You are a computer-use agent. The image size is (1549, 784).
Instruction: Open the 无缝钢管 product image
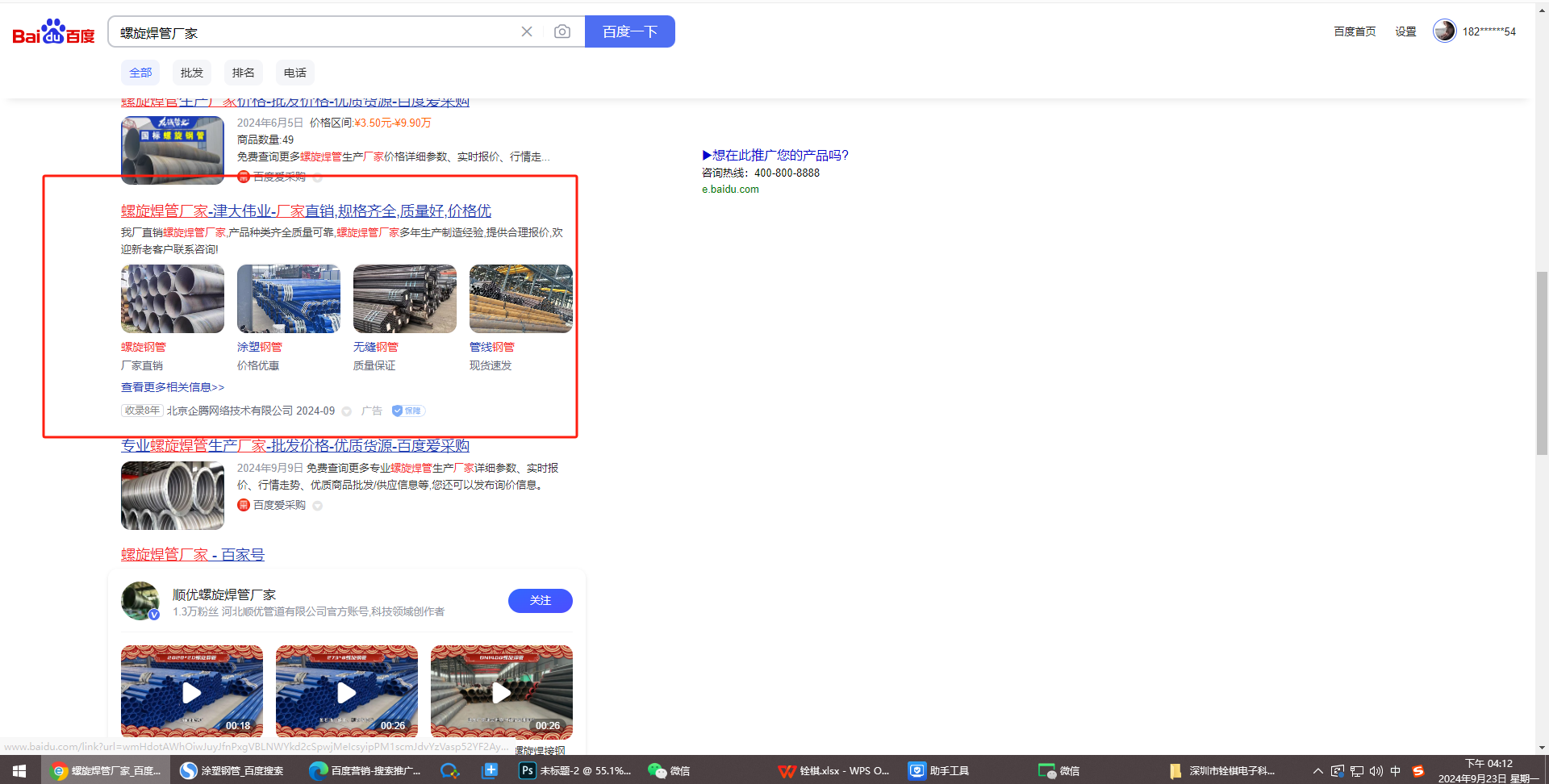pyautogui.click(x=405, y=298)
